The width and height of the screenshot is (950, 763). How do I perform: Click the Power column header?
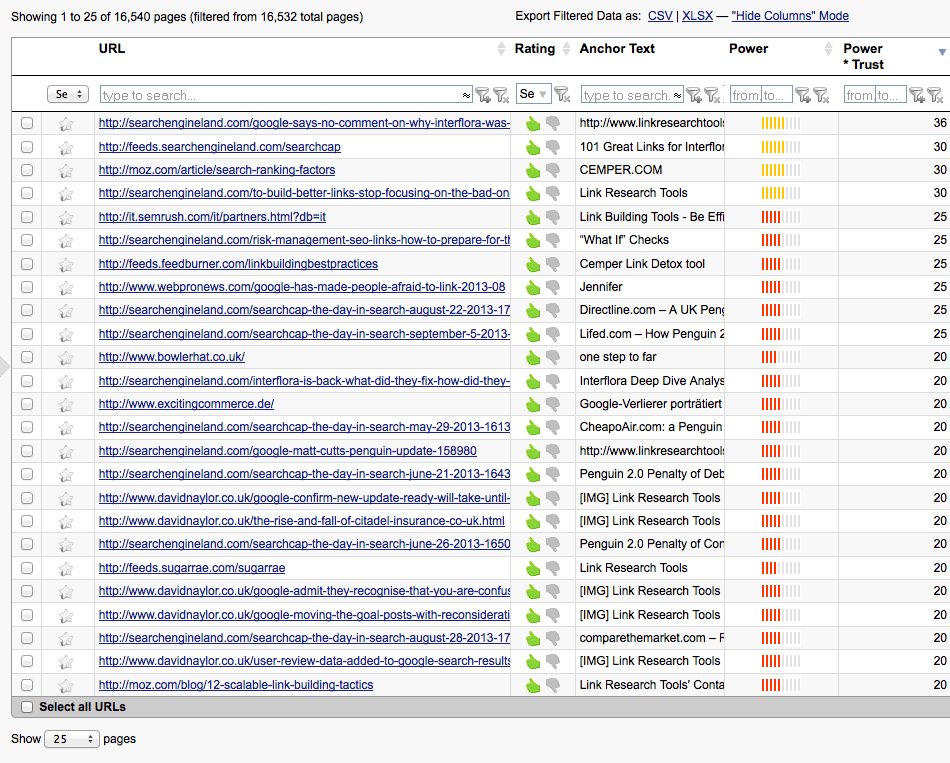(748, 48)
